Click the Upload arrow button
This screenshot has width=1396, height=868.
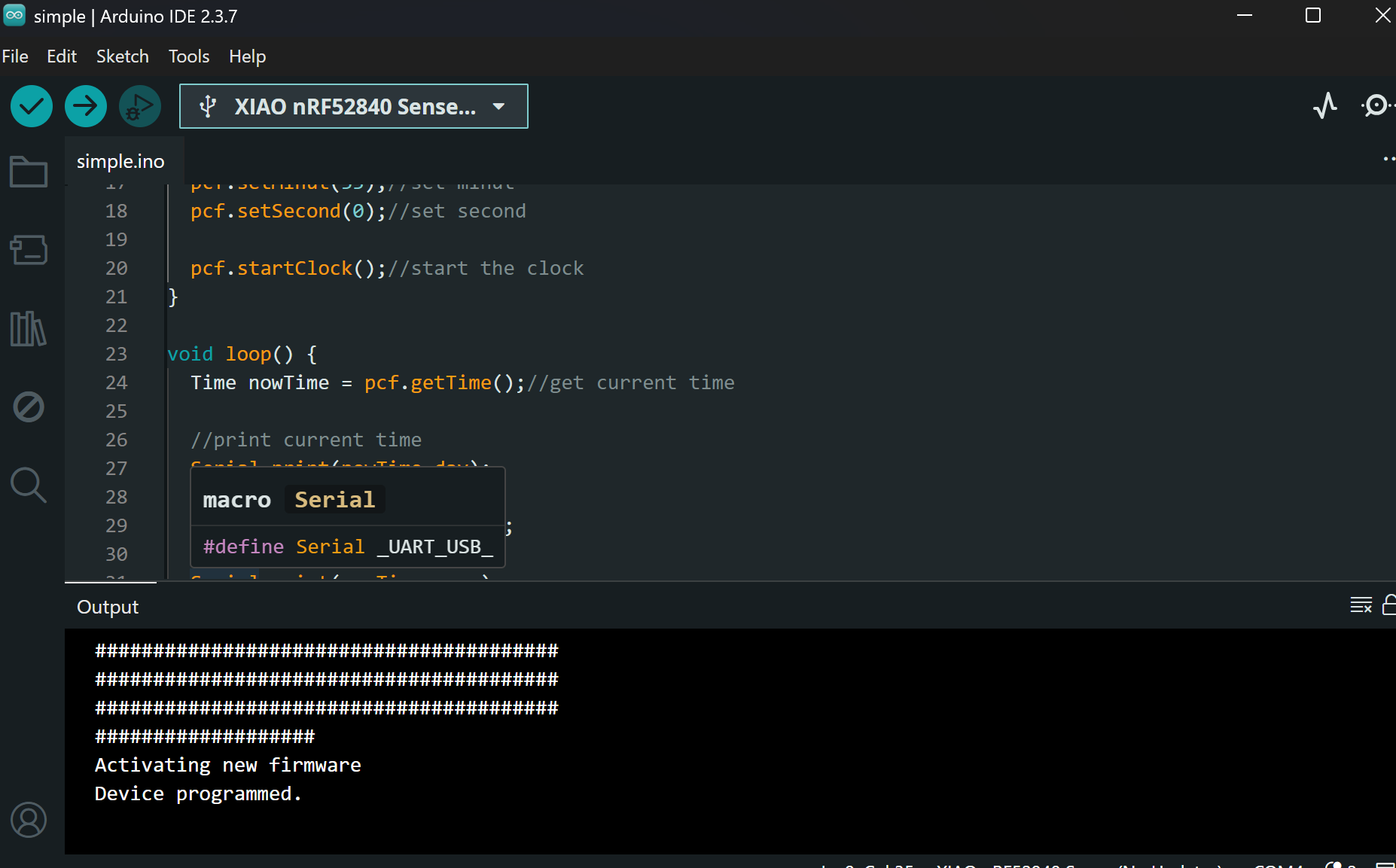[86, 106]
